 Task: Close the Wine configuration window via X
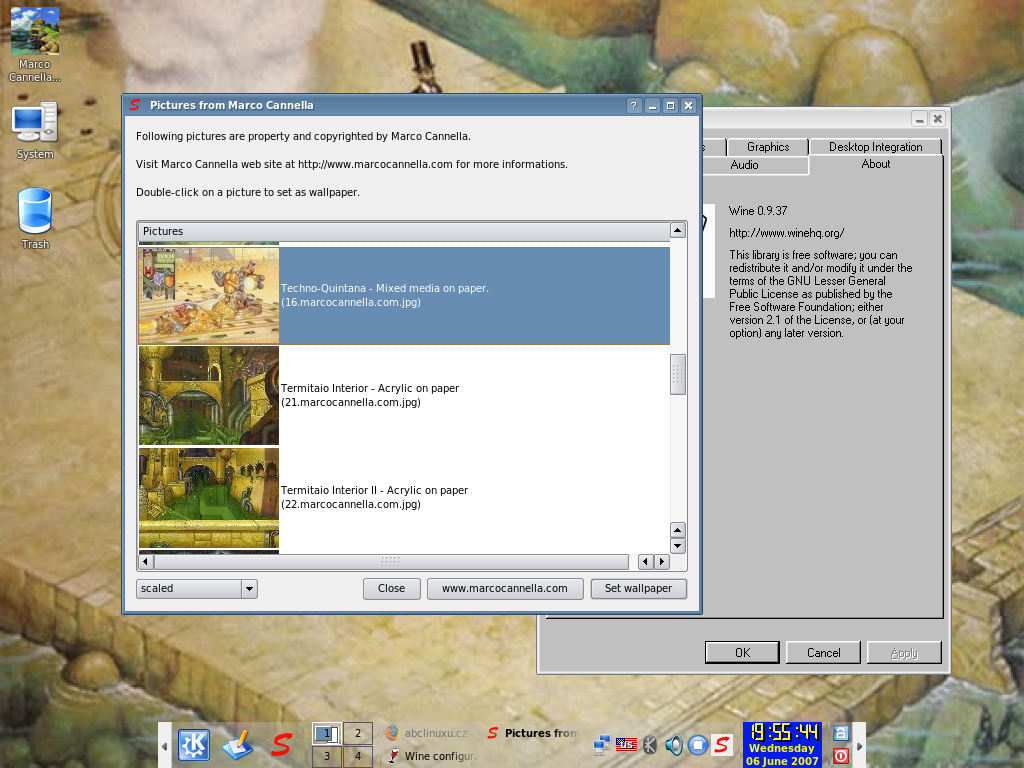pos(938,119)
